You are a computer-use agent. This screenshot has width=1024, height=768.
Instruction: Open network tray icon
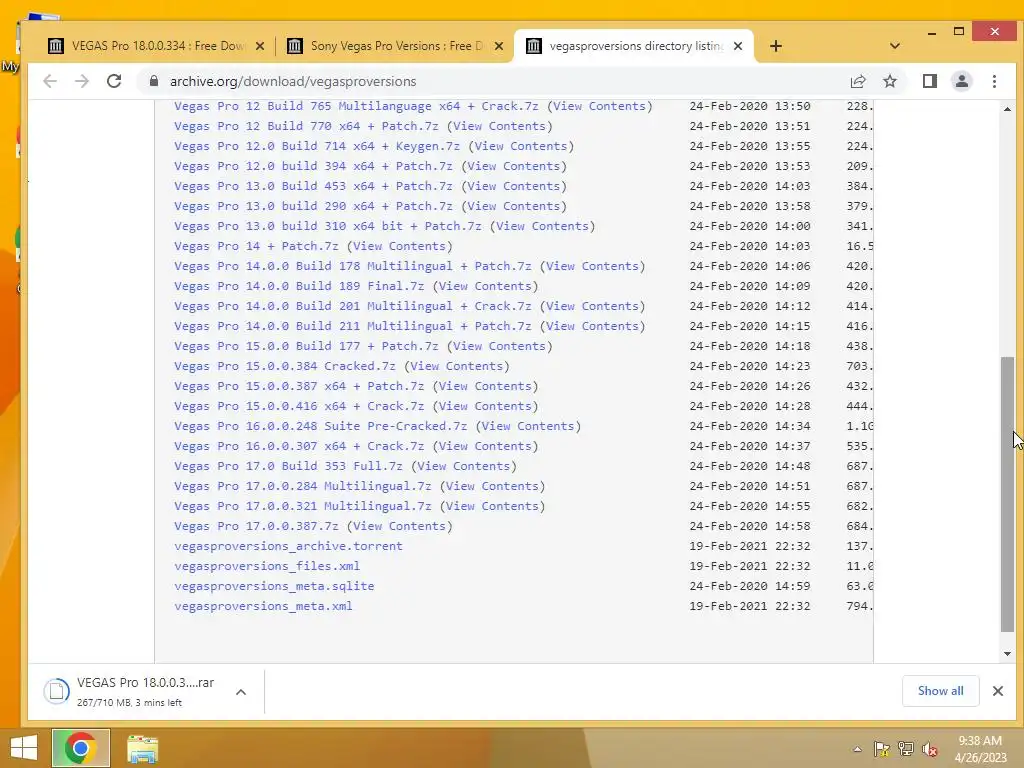tap(905, 749)
